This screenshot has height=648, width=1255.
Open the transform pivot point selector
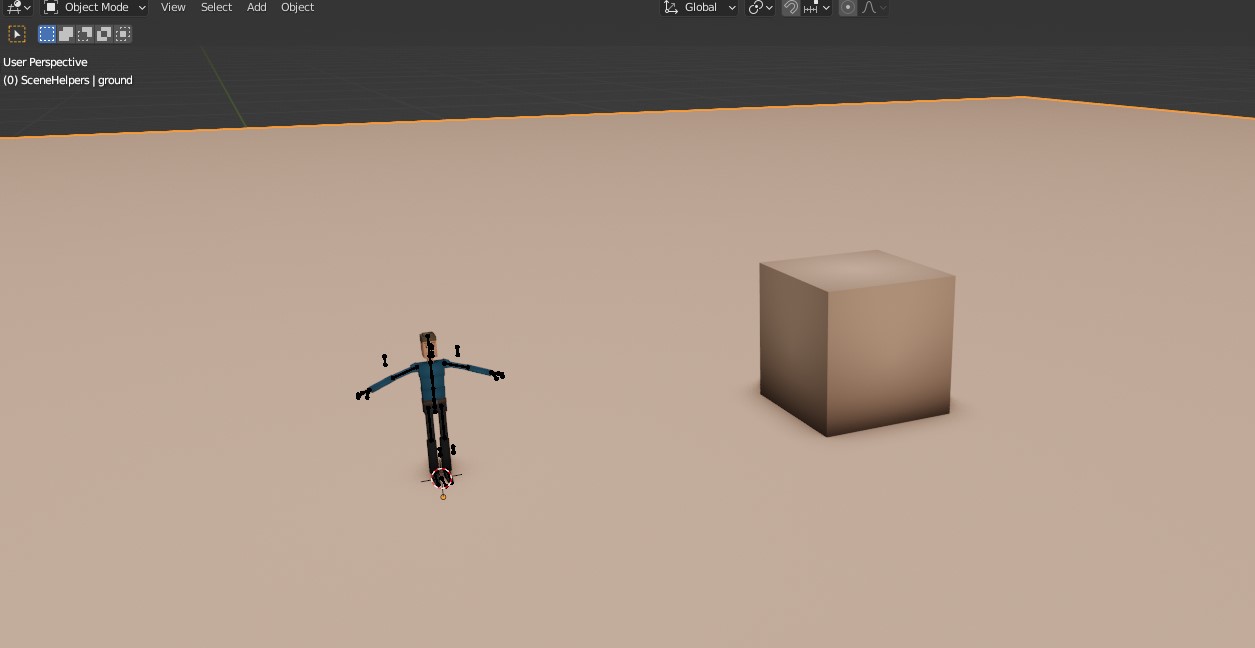coord(760,7)
